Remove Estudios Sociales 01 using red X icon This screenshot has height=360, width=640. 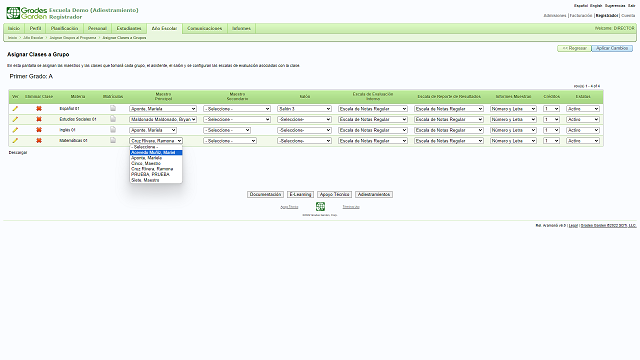point(39,119)
